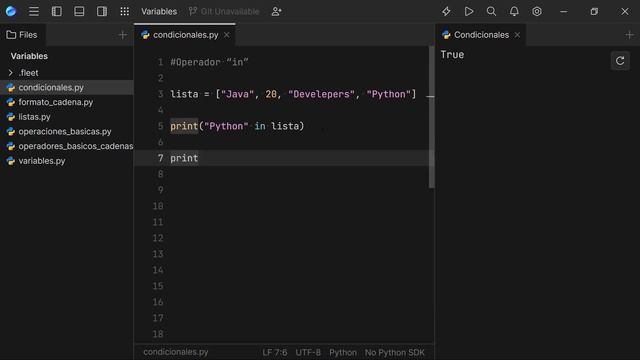Run the program with play icon
Image resolution: width=640 pixels, height=360 pixels.
(469, 11)
